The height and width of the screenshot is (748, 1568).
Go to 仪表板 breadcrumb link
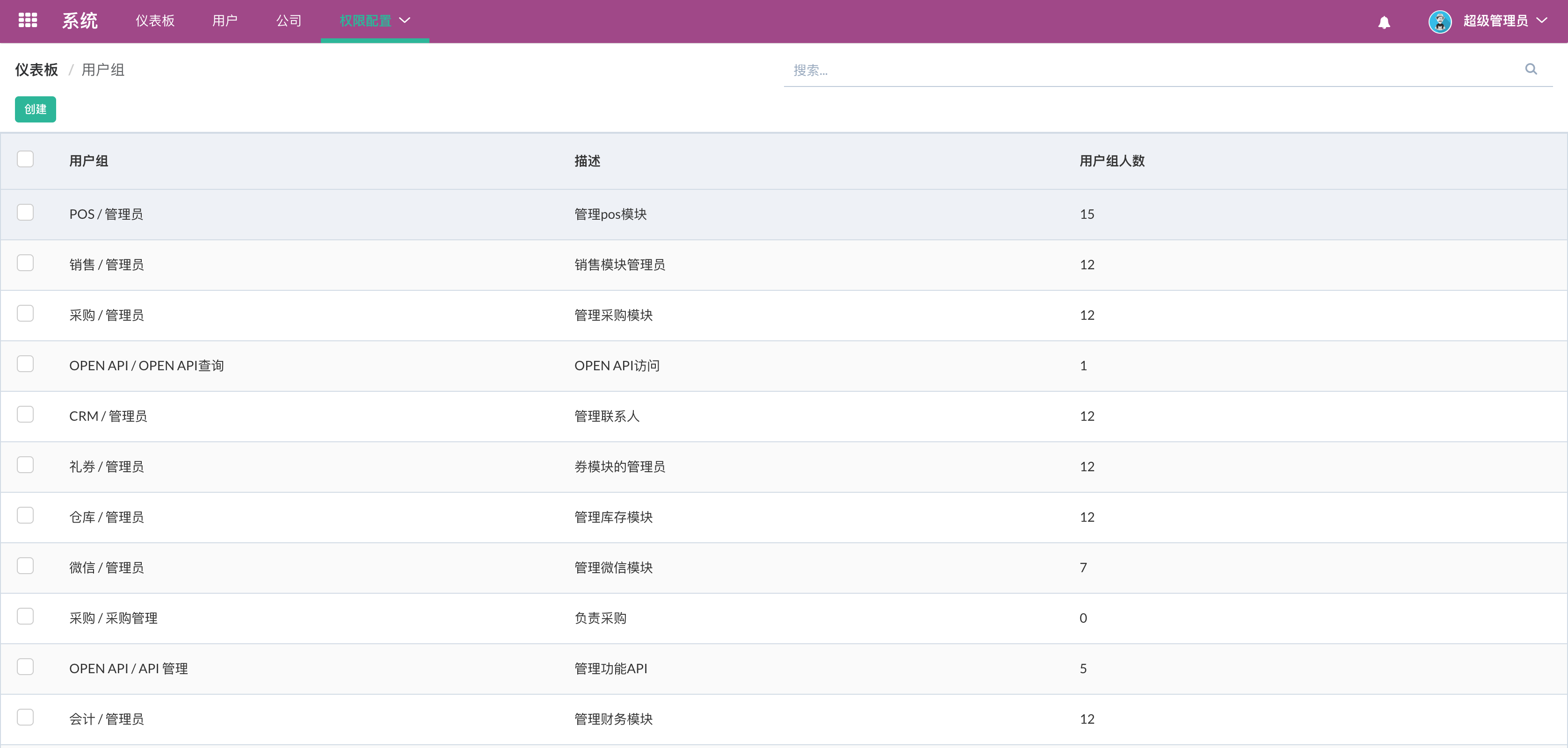pyautogui.click(x=36, y=70)
